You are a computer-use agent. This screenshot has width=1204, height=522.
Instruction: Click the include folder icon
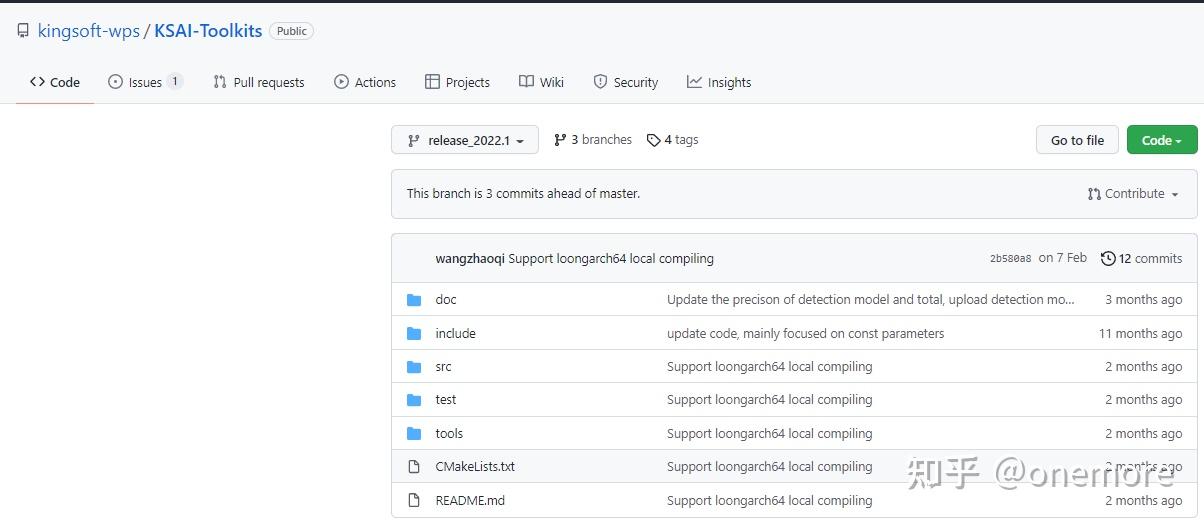[414, 334]
